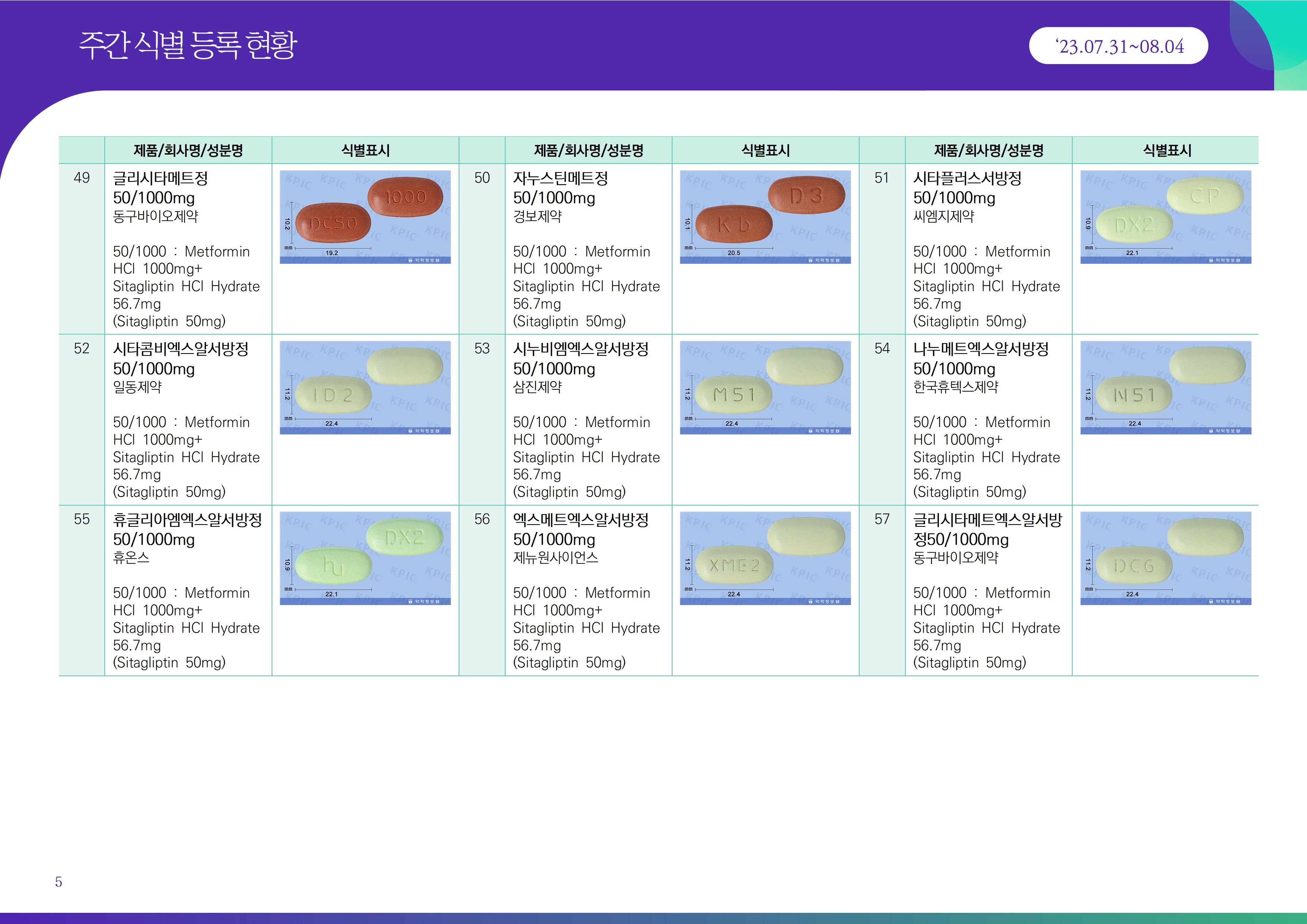
Task: Click the N51 pill image for 나누메트엑스알서방정
Action: click(x=1165, y=388)
